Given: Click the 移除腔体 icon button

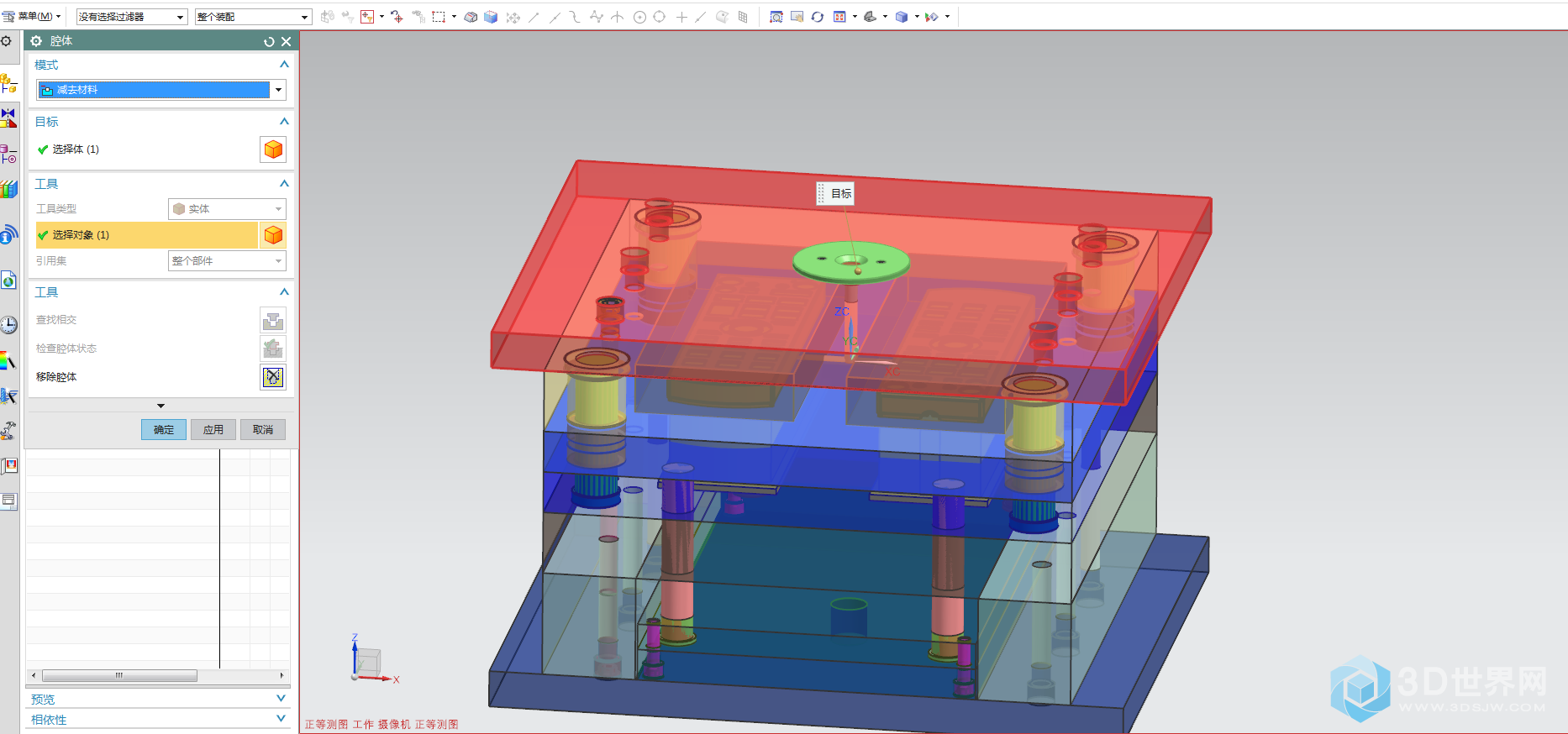Looking at the screenshot, I should (x=273, y=377).
